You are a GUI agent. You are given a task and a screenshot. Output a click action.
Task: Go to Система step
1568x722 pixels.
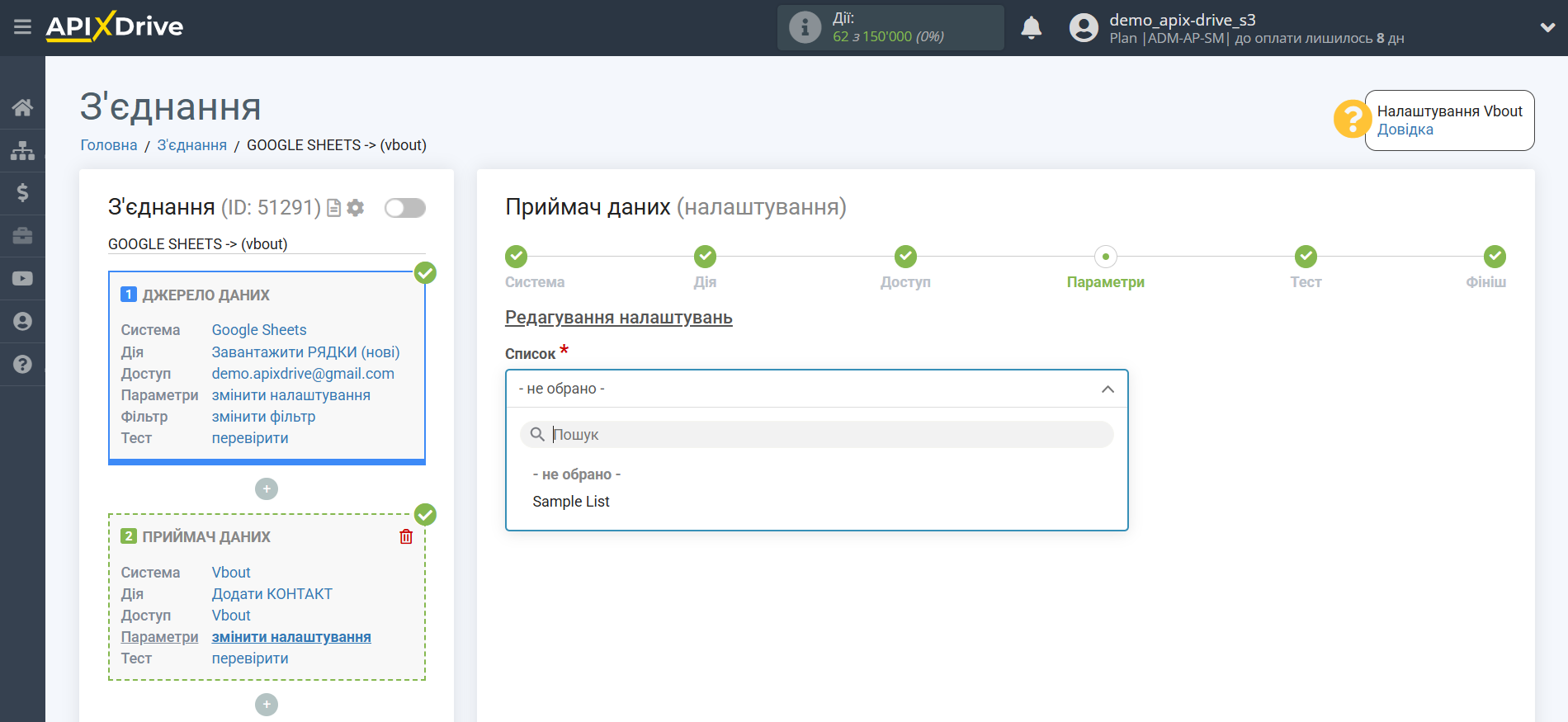517,257
